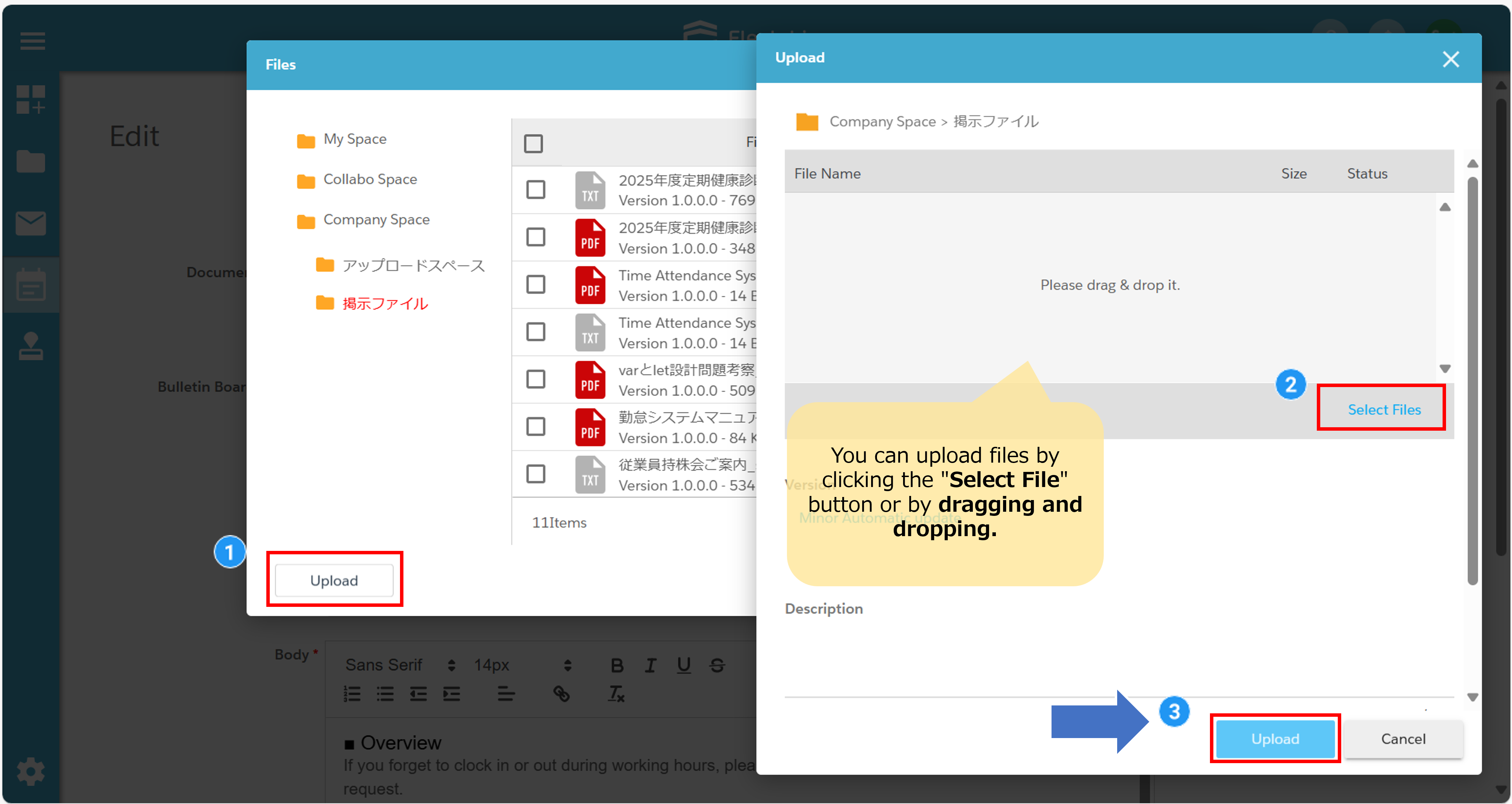The height and width of the screenshot is (804, 1512).
Task: Click the blue Upload button in Upload dialog
Action: coord(1275,739)
